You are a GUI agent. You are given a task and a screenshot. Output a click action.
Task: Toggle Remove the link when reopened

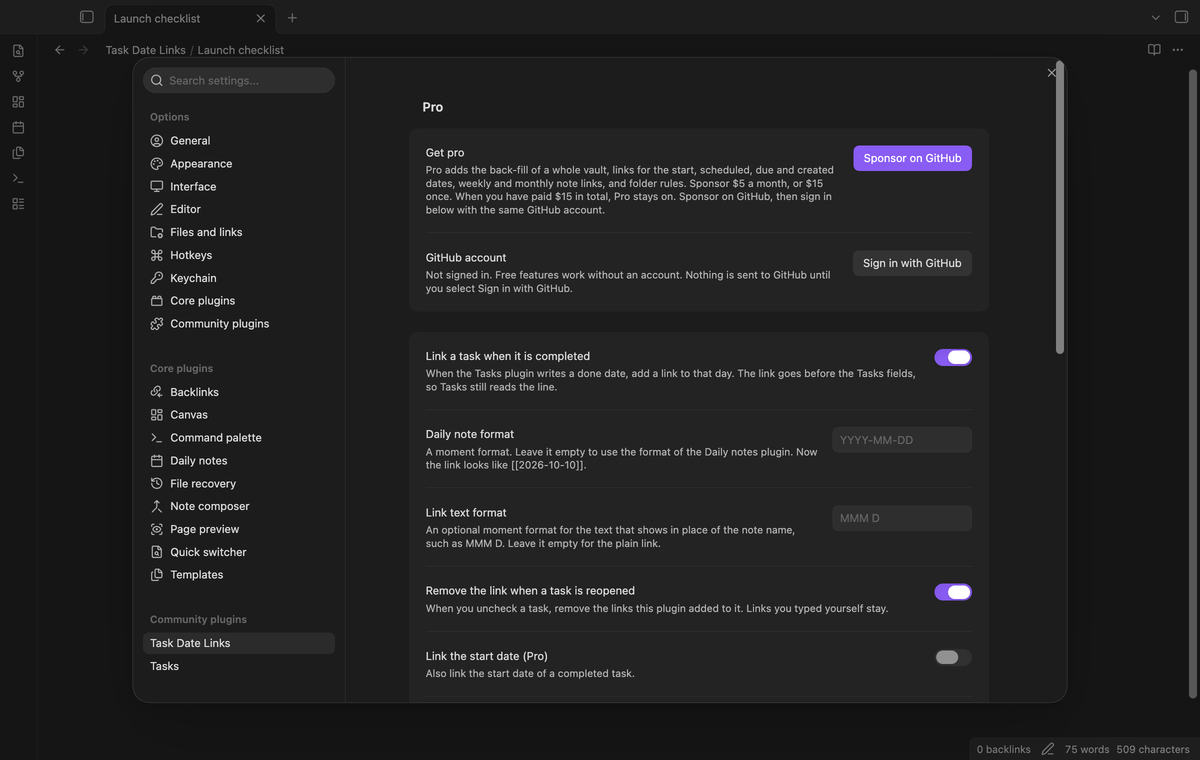[953, 592]
